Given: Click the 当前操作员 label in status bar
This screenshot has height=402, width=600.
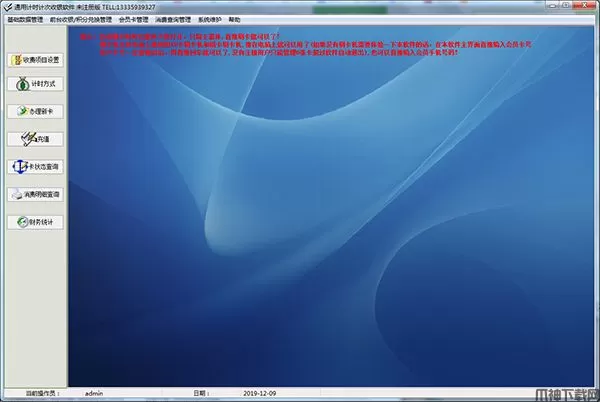Looking at the screenshot, I should 42,393.
